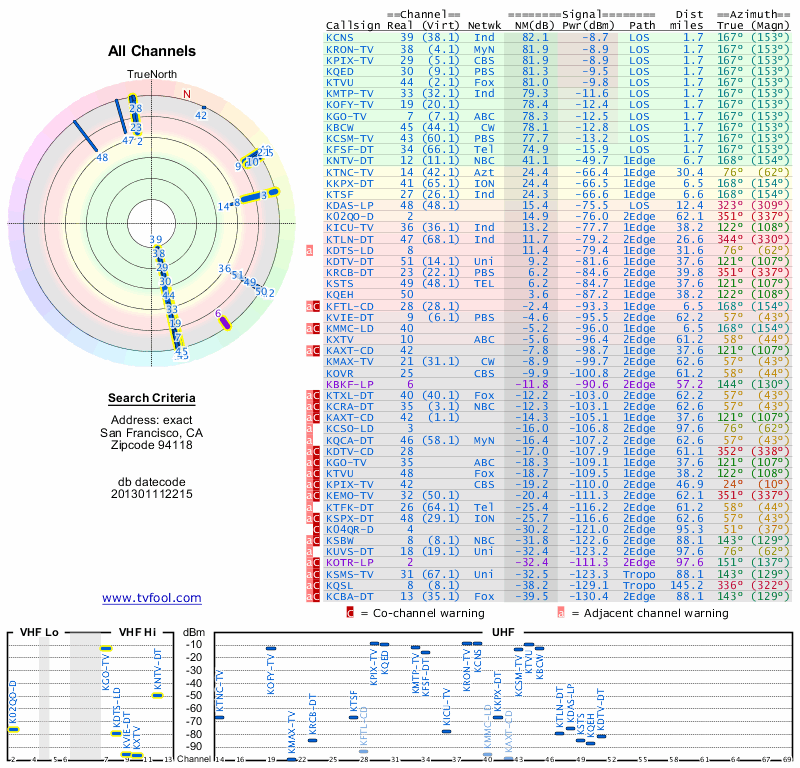800x768 pixels.
Task: Click the KPIX-TV bar in the UHF chart
Action: coord(374,644)
